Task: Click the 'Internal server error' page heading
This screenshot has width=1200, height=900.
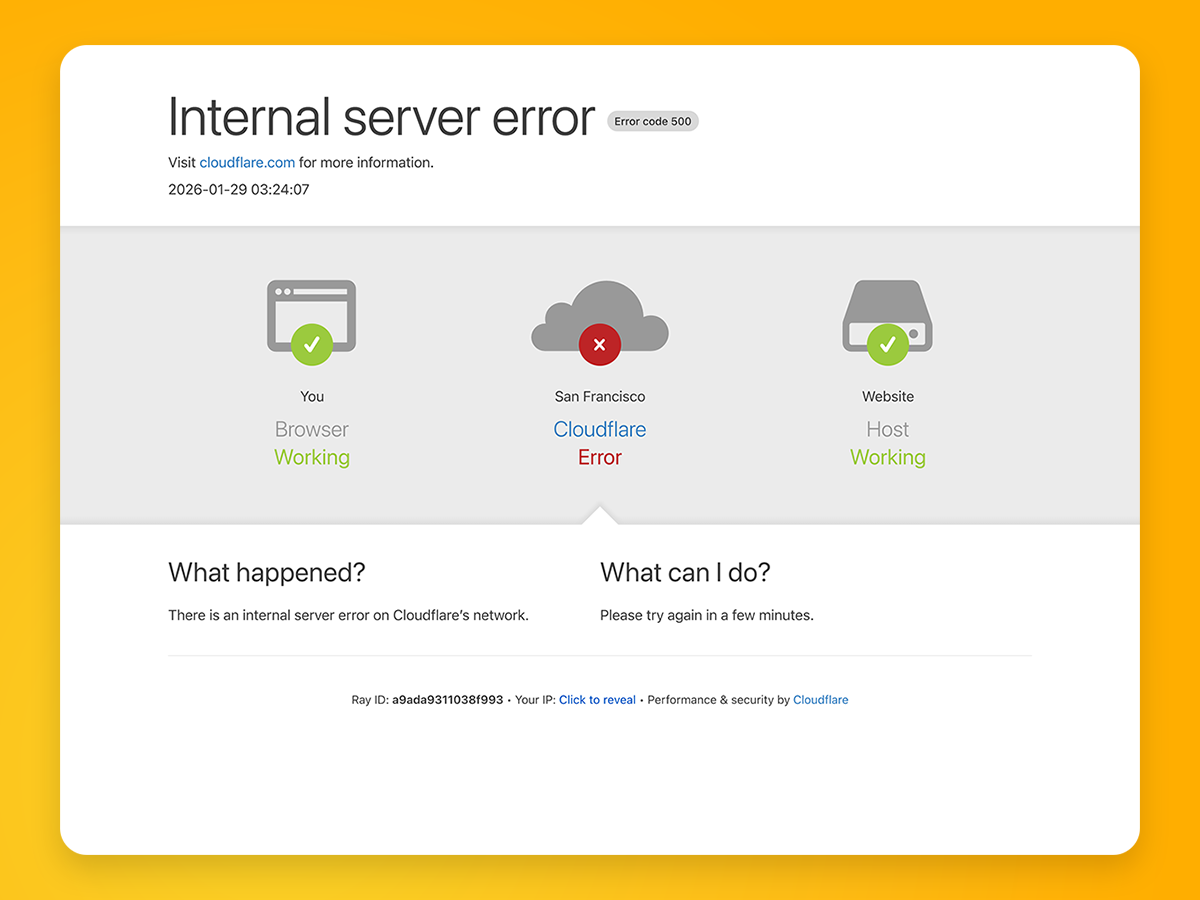Action: 381,117
